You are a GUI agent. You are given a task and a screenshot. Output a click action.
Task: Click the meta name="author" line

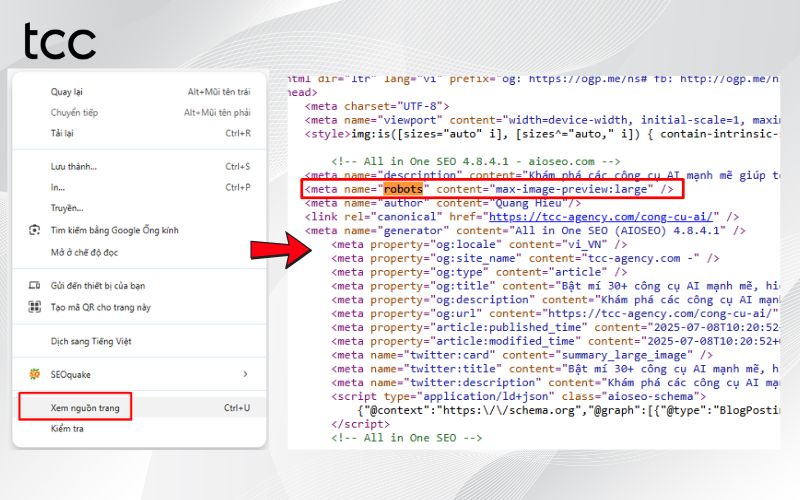pos(443,203)
